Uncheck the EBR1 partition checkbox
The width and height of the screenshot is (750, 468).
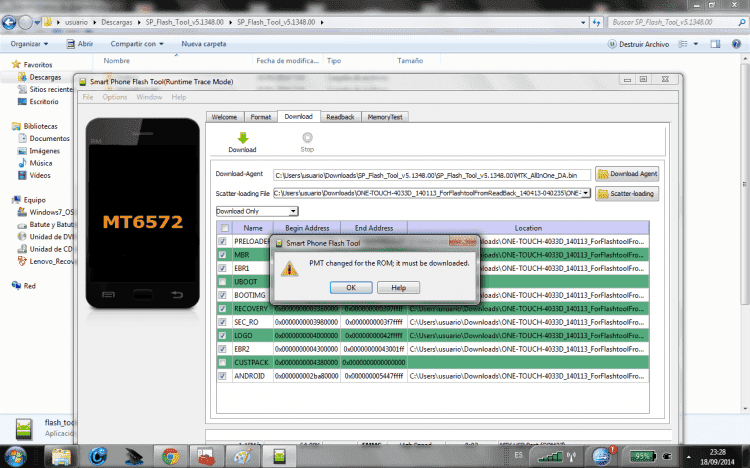pyautogui.click(x=222, y=268)
